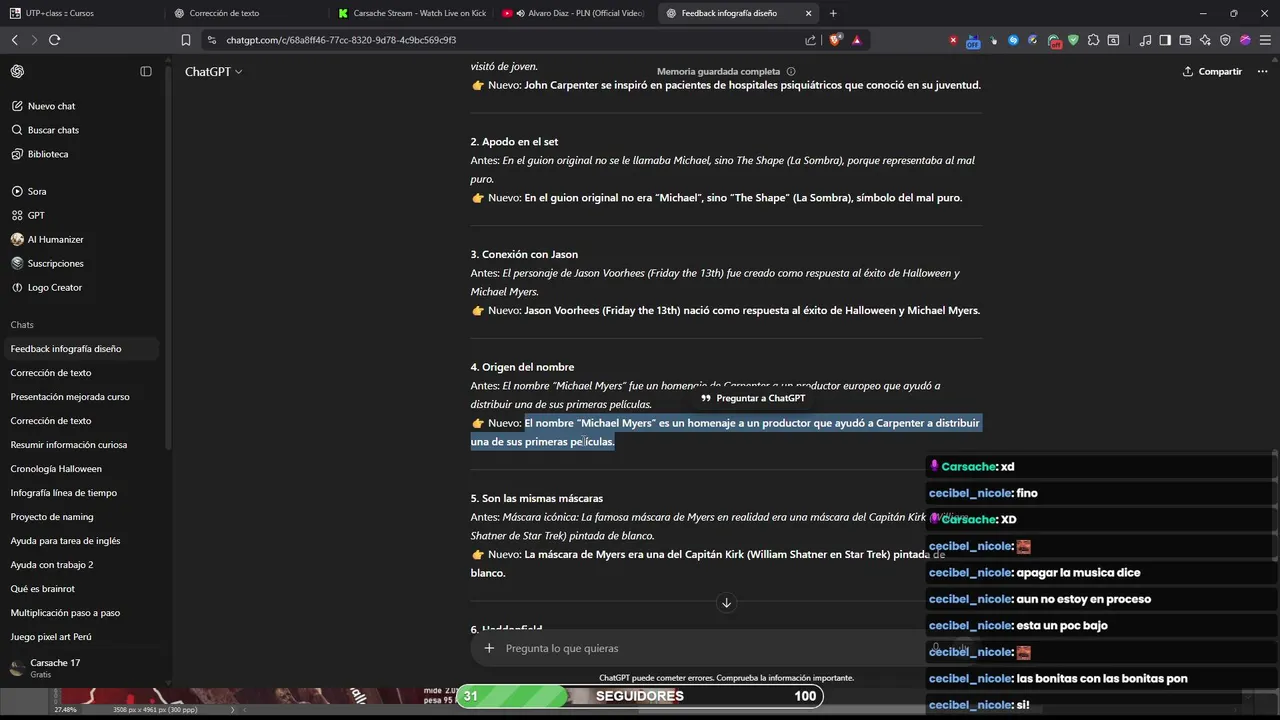Open the browser hamburger main menu
The width and height of the screenshot is (1280, 720).
pos(1265,40)
